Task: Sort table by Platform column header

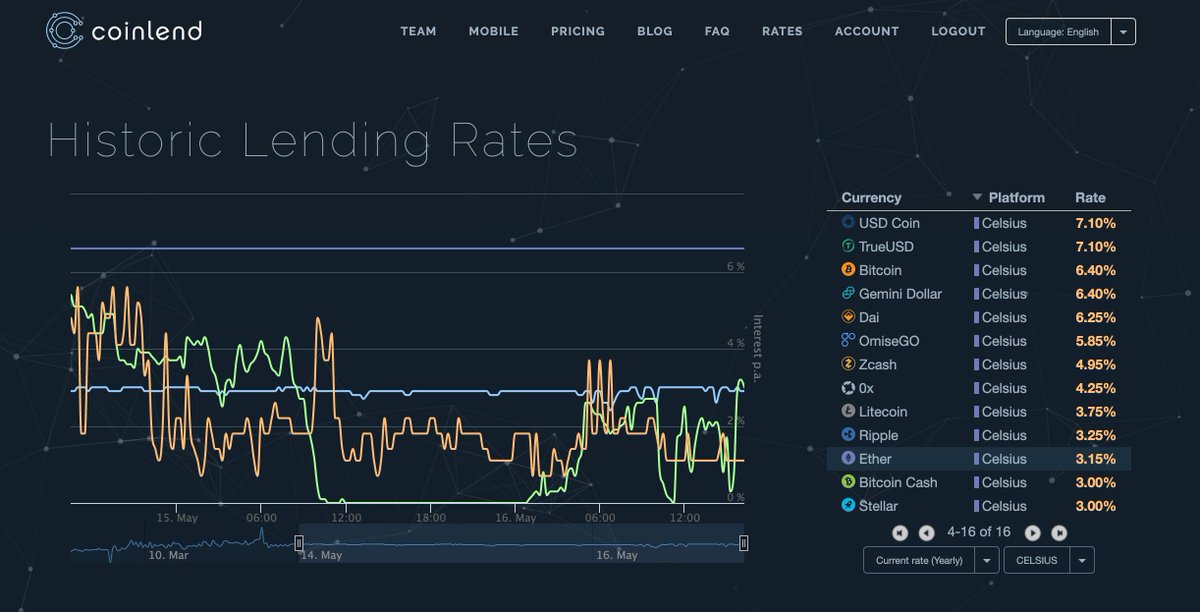Action: pyautogui.click(x=1016, y=198)
